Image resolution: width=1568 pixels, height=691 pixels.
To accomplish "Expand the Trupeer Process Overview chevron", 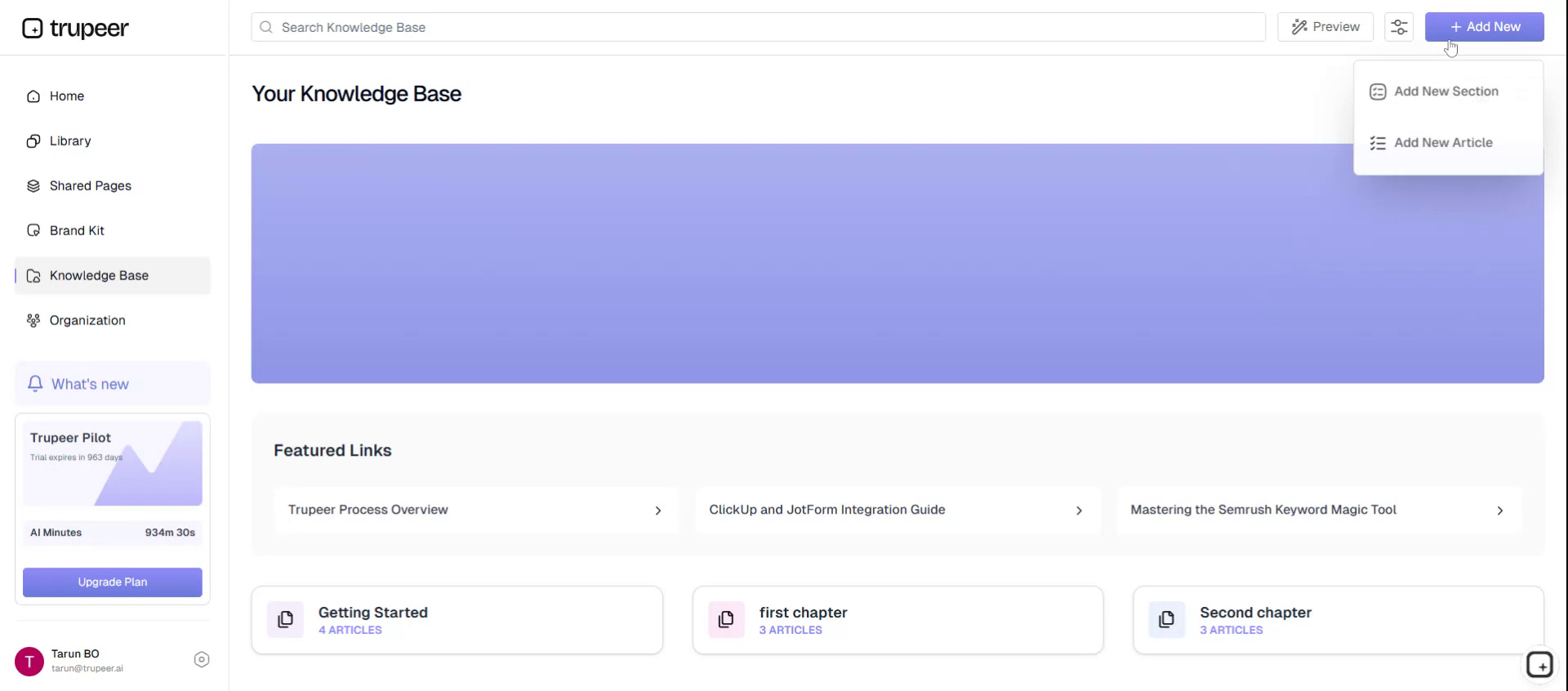I will [658, 510].
